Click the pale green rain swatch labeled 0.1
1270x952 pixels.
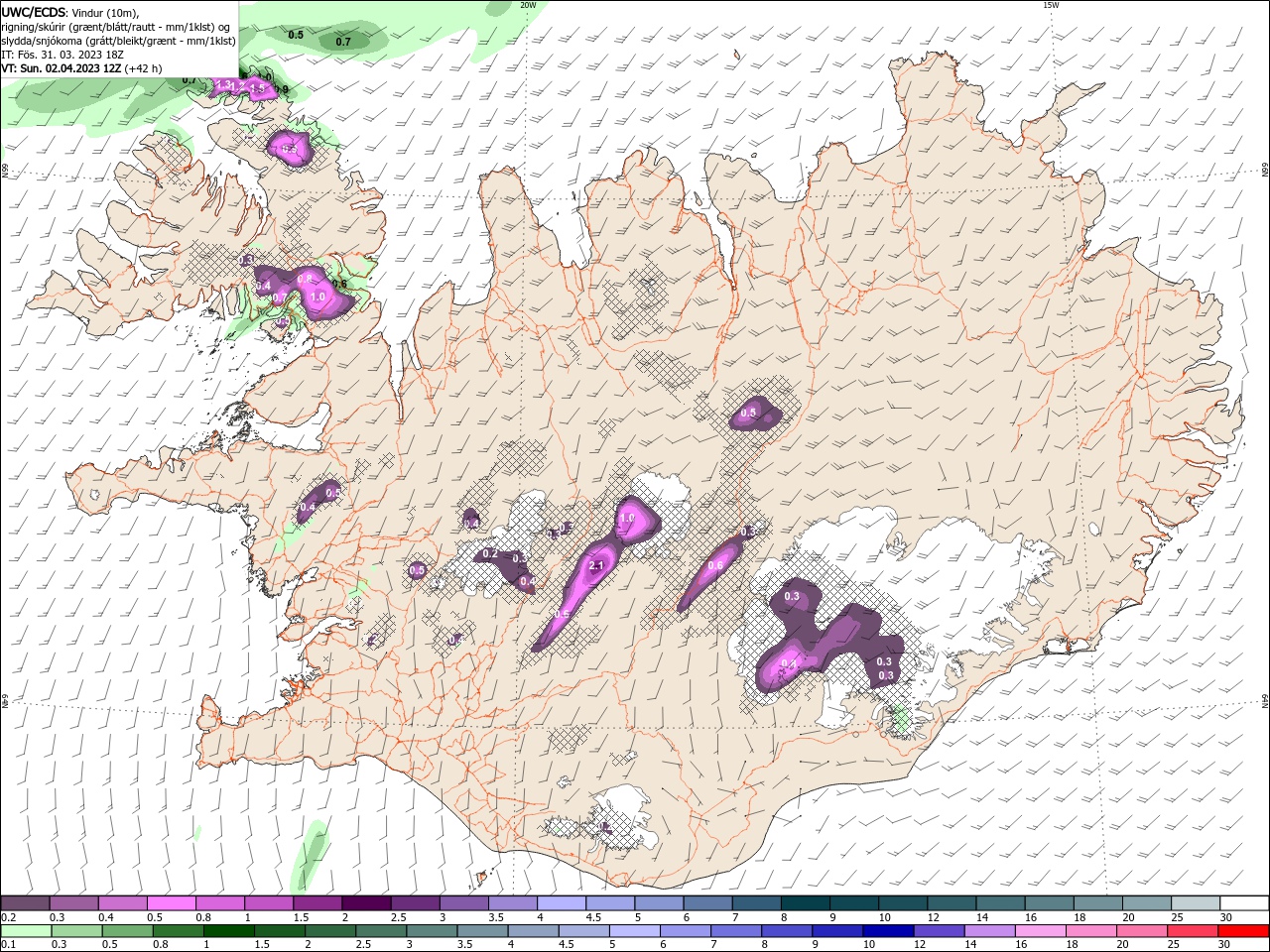coord(27,931)
